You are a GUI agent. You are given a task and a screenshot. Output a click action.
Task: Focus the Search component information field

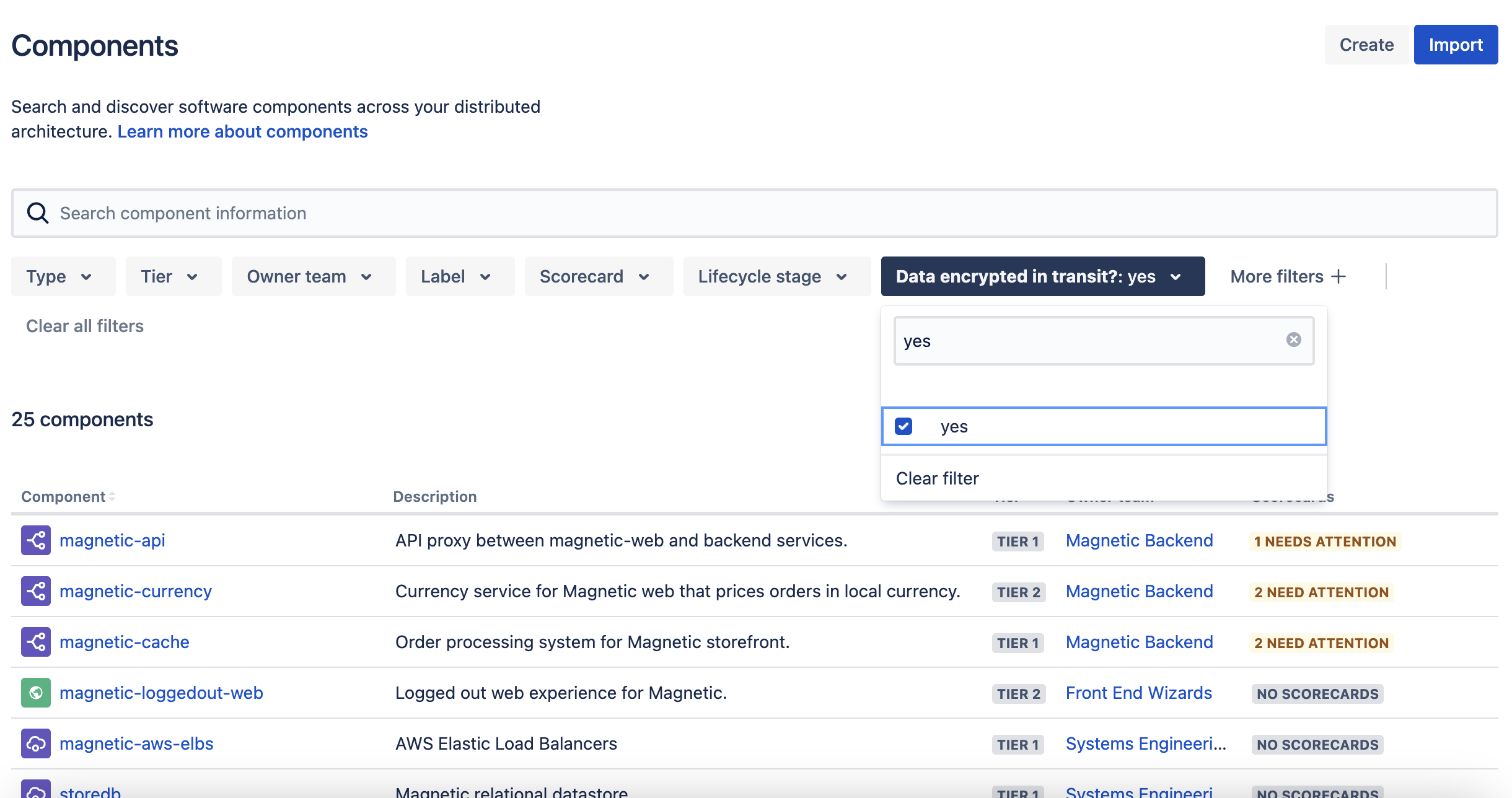click(755, 213)
